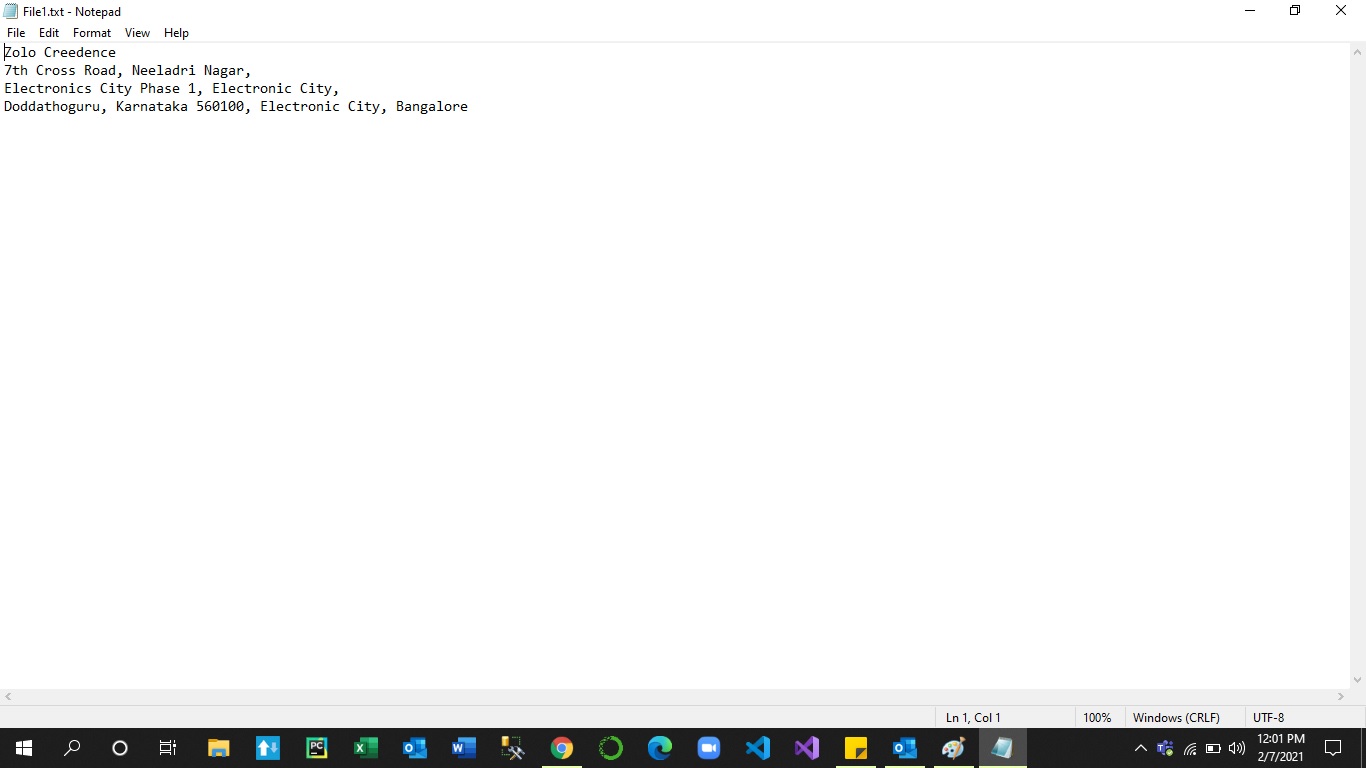Click the Windows Start button

tap(23, 748)
